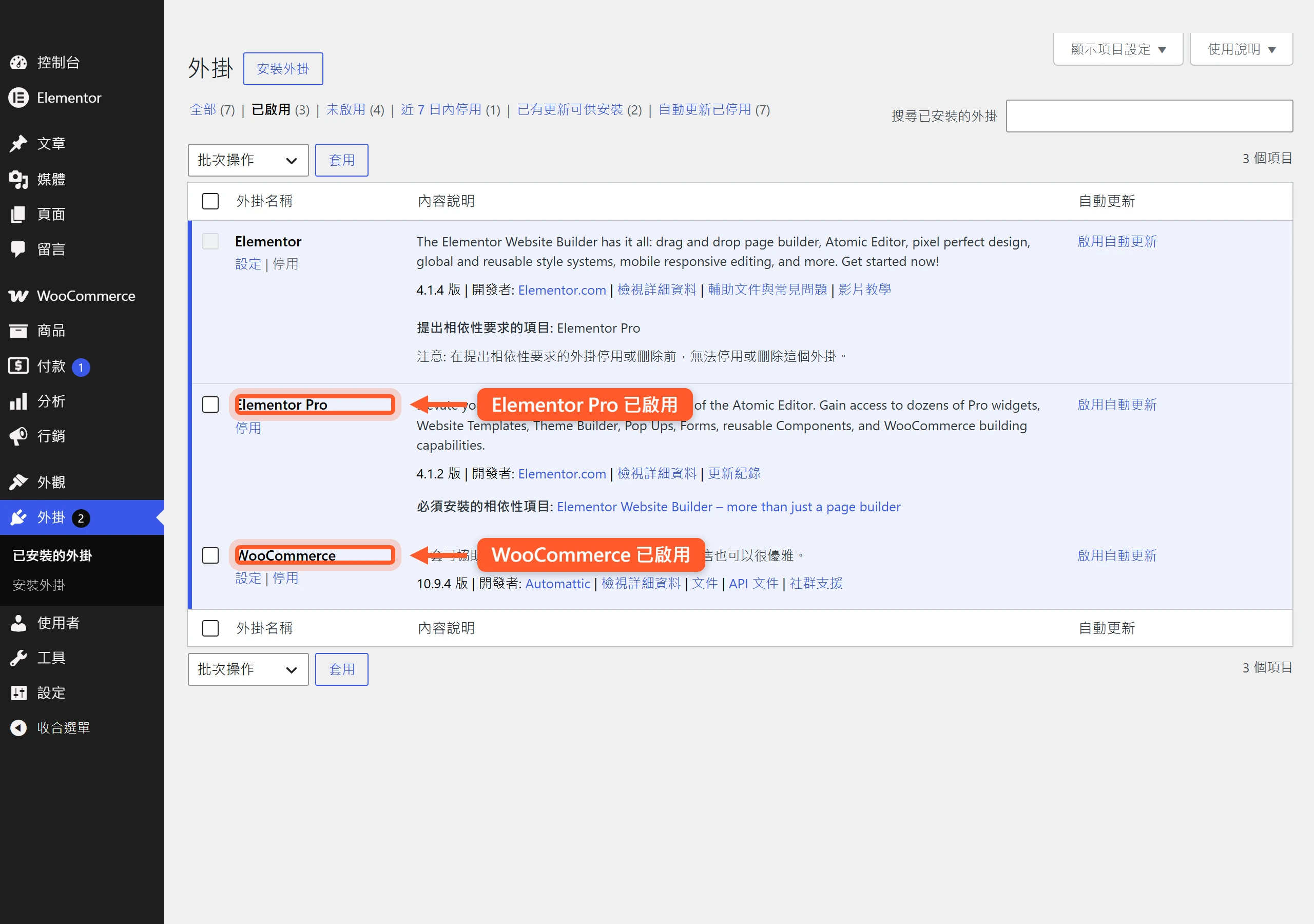Expand 使用說明 help panel
This screenshot has width=1314, height=924.
(1241, 49)
